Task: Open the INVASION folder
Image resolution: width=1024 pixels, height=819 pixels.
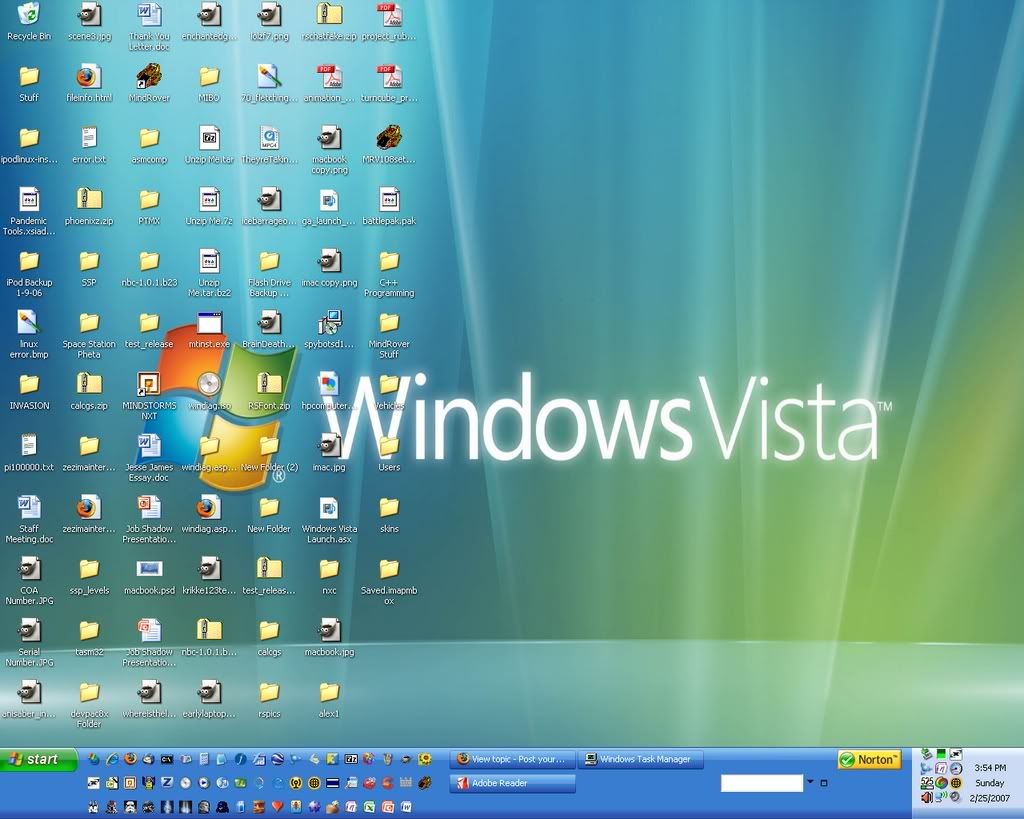Action: point(29,391)
